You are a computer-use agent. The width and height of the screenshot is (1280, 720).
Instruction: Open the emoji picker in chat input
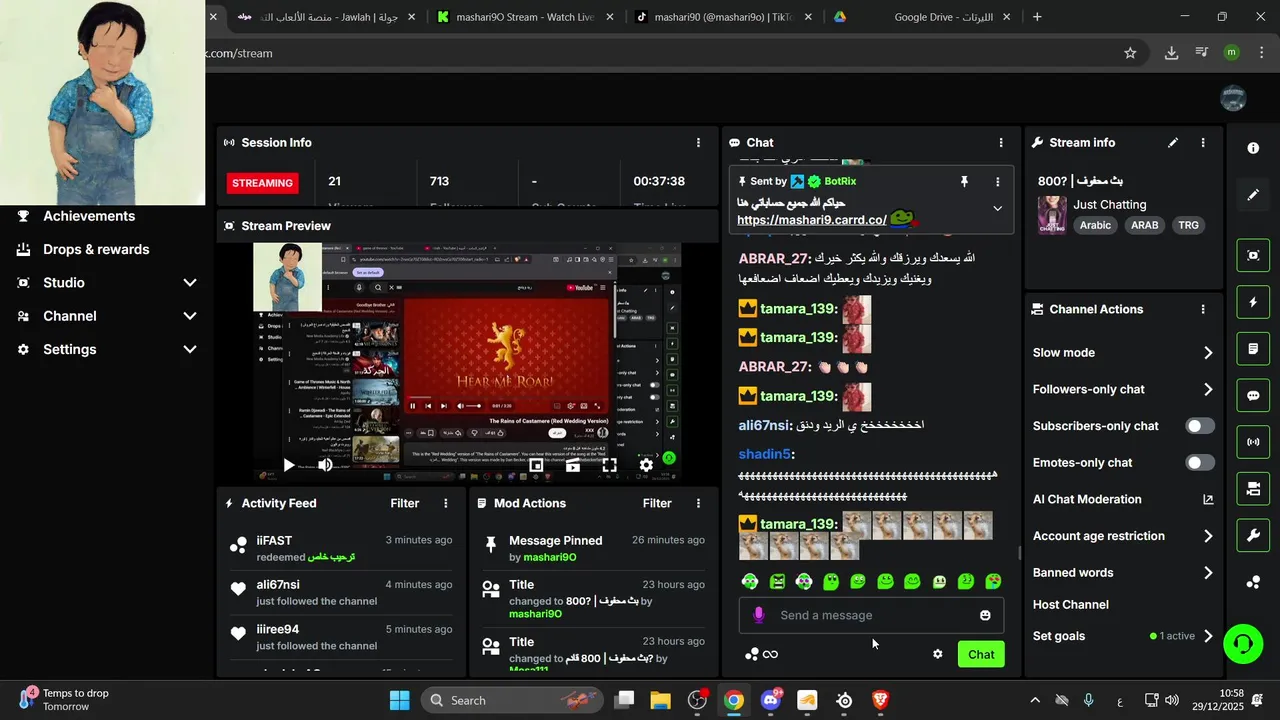[x=985, y=615]
